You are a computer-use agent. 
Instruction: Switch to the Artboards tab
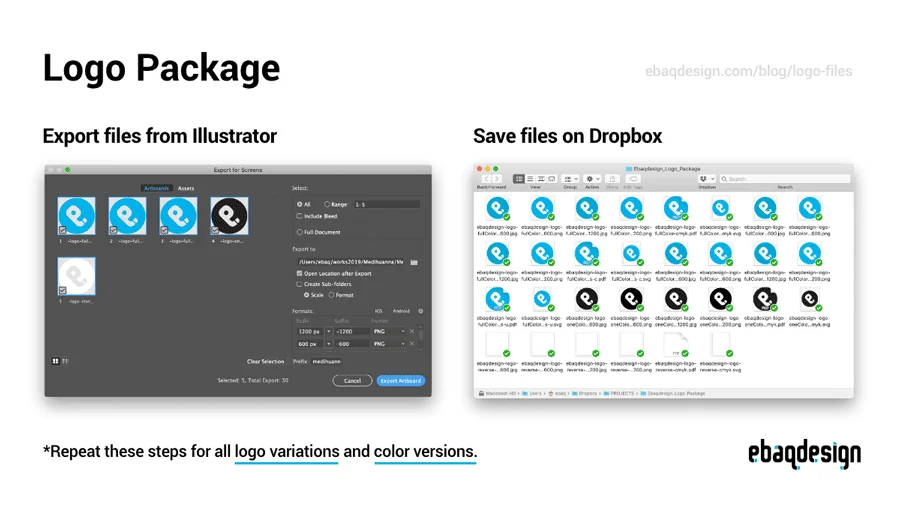[156, 188]
